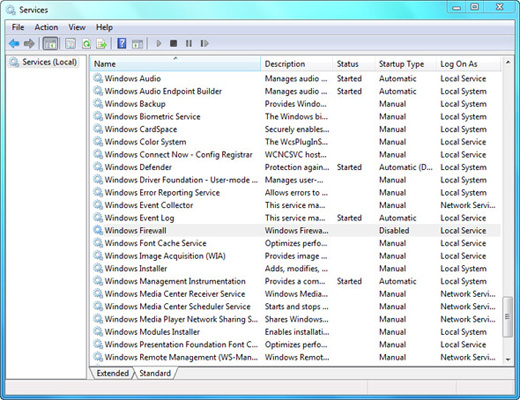
Task: Switch to the Standard tab
Action: click(x=155, y=373)
